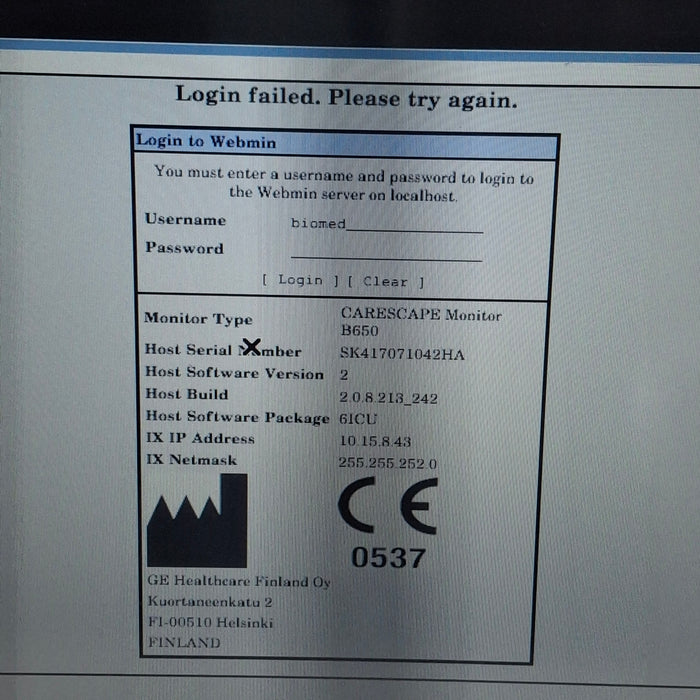Select the IX IP address 10.15.8.43
700x700 pixels.
point(375,441)
